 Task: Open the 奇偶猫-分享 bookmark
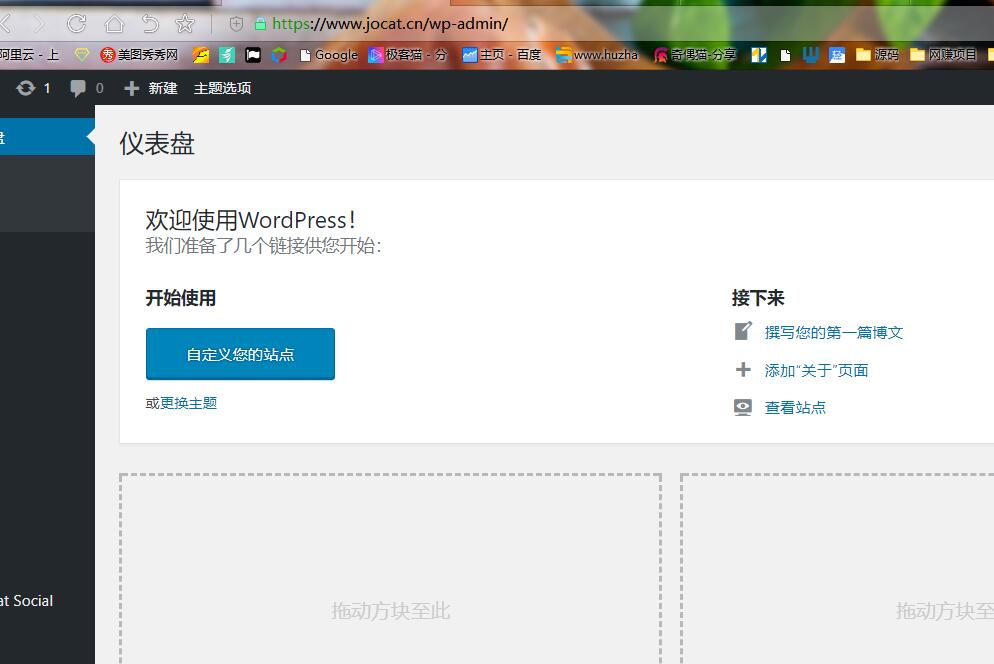695,55
